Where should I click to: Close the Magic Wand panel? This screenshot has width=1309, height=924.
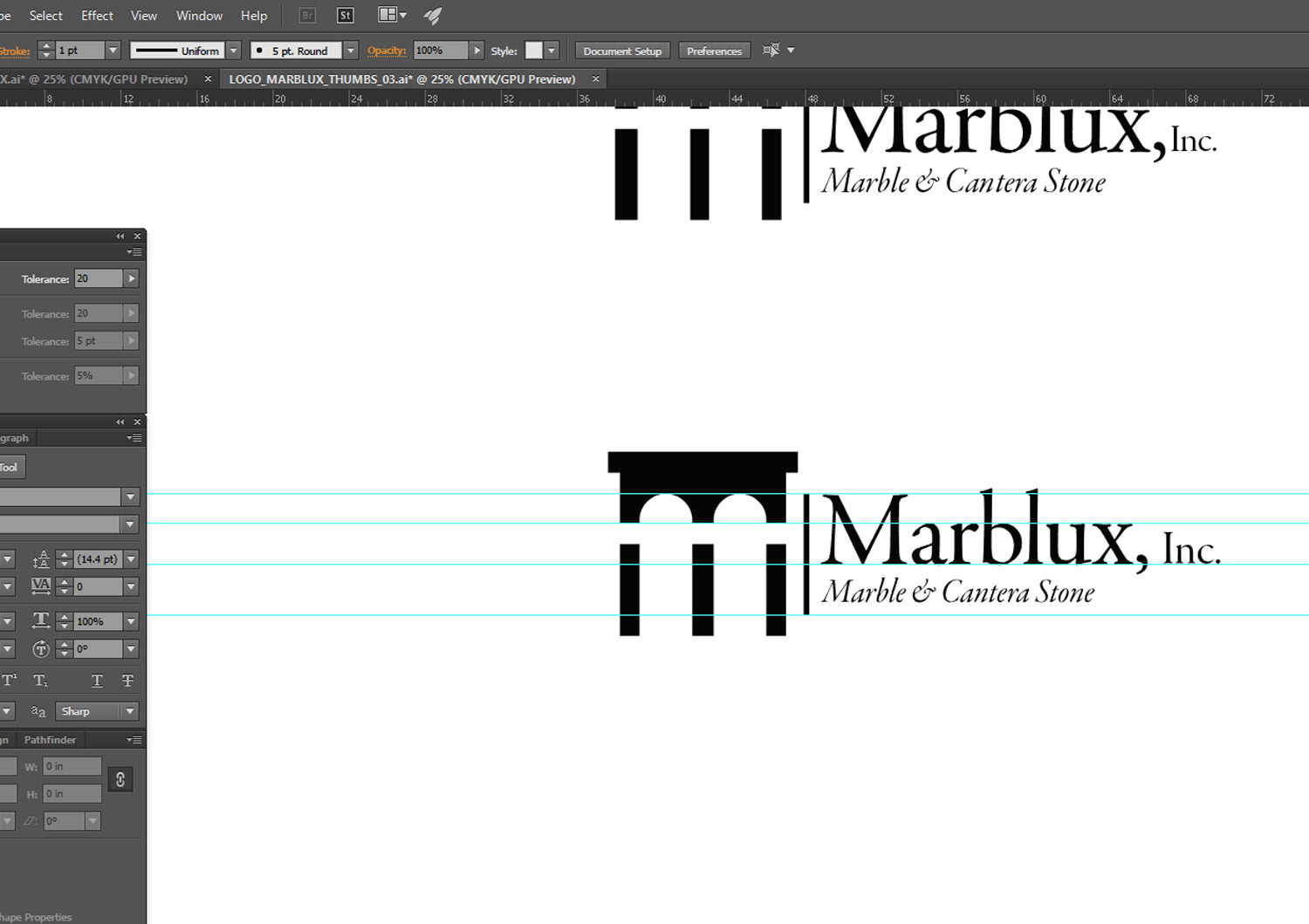[137, 236]
